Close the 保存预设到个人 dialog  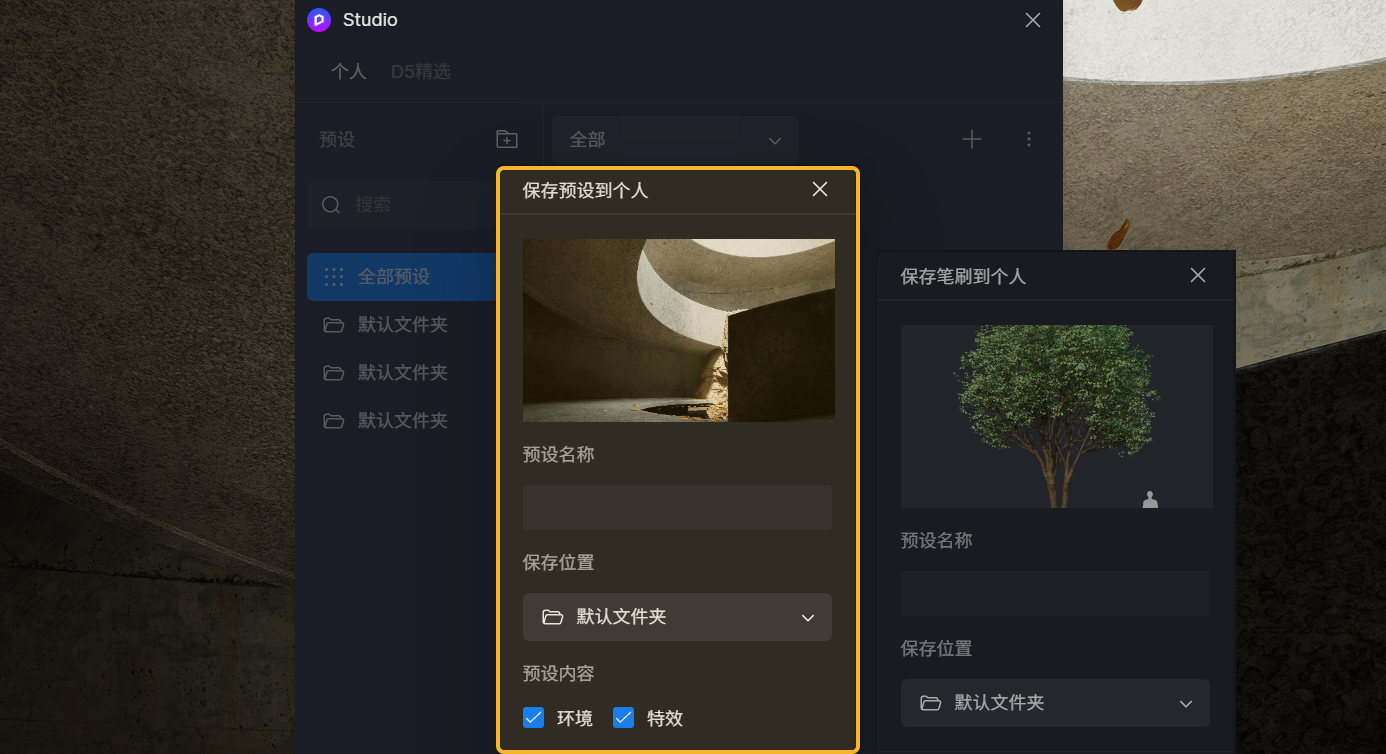(x=820, y=189)
